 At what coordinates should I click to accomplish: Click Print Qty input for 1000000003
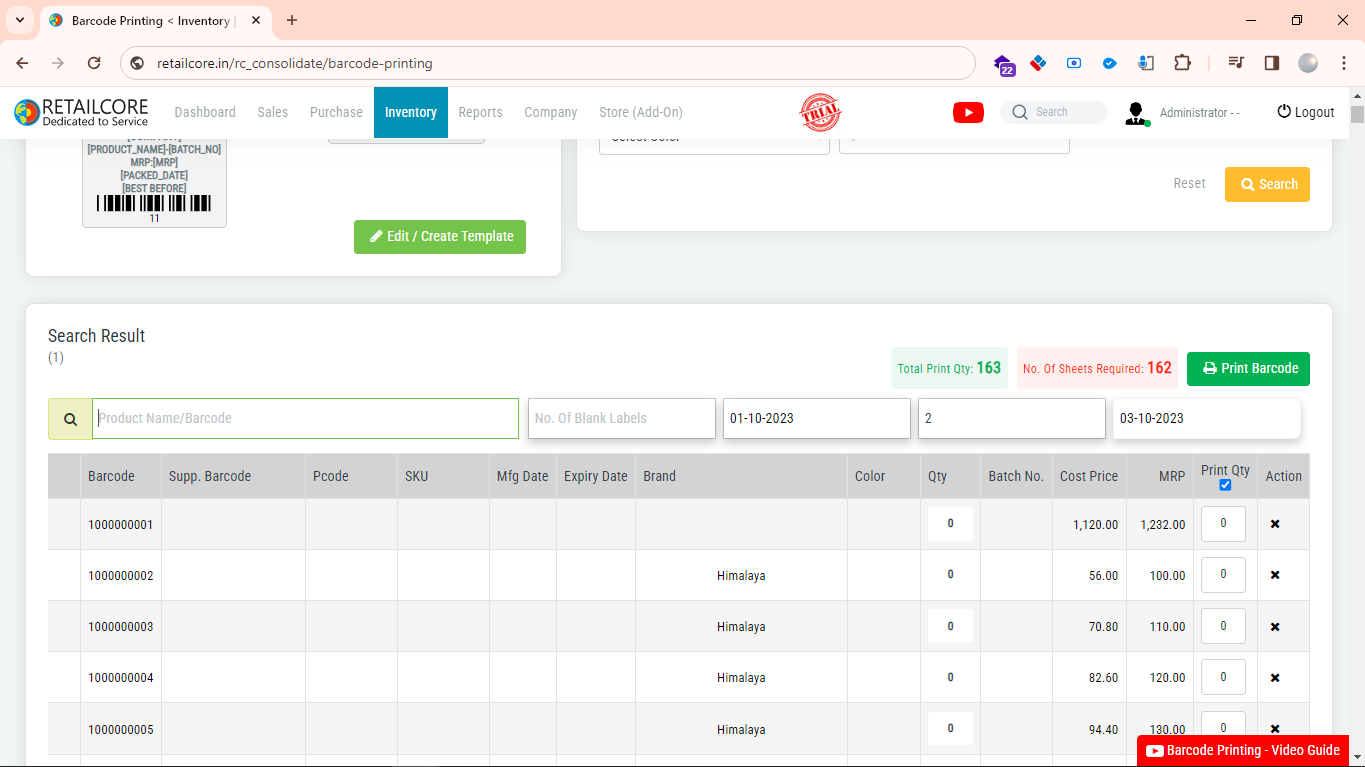[x=1223, y=626]
